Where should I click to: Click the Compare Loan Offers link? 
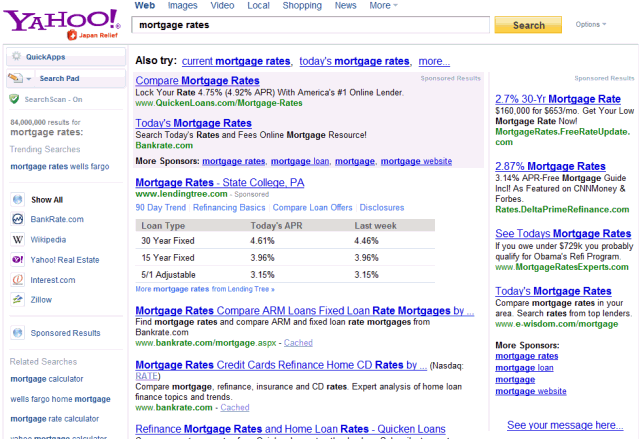tap(312, 208)
